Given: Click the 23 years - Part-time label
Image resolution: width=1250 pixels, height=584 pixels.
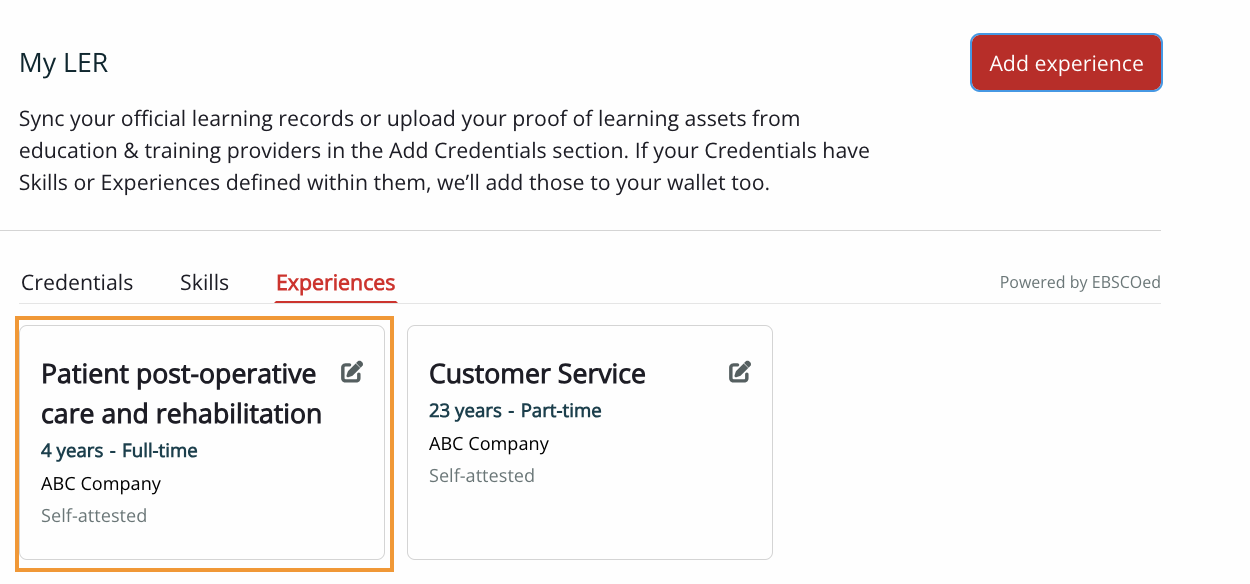Looking at the screenshot, I should click(515, 410).
